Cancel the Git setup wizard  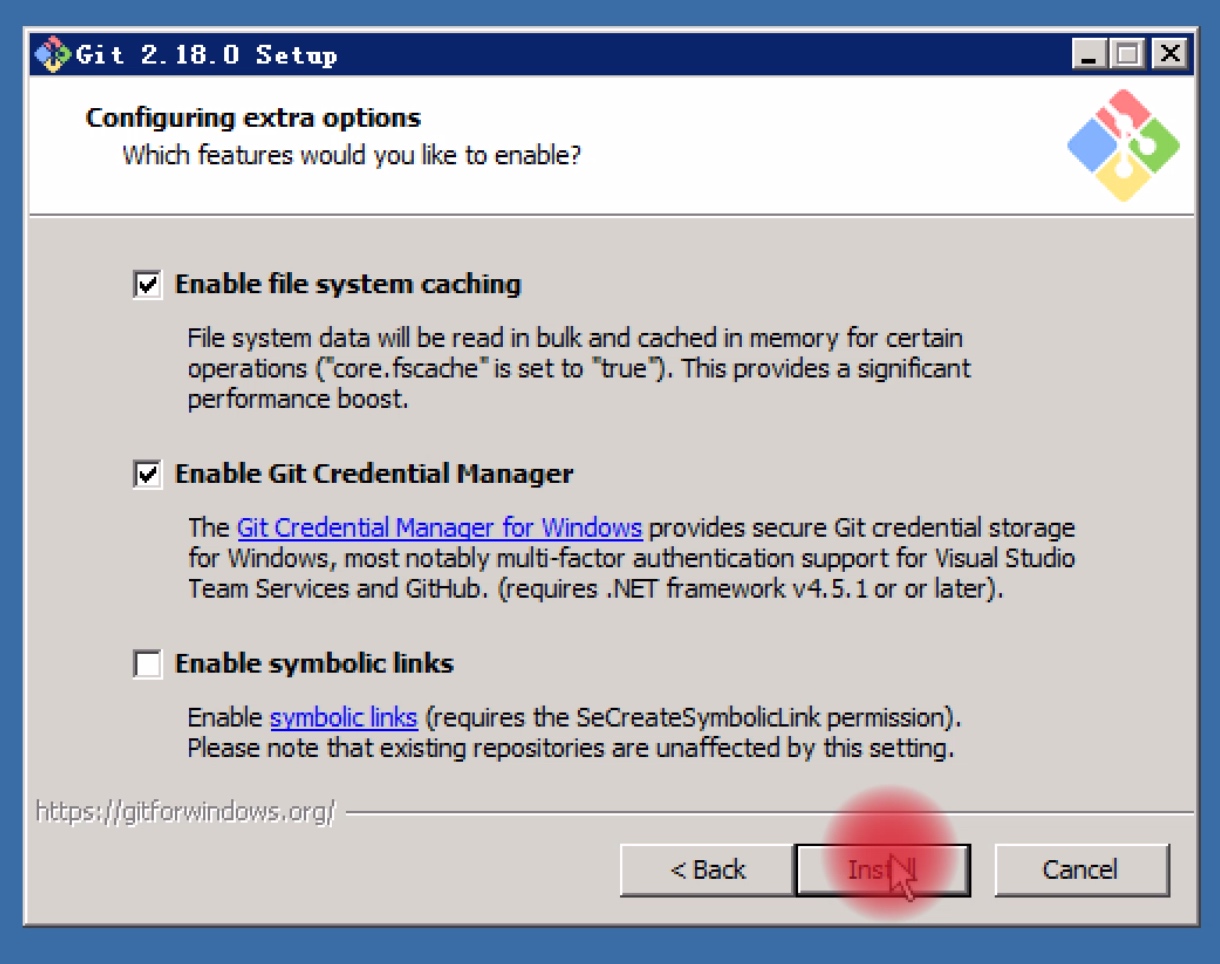(x=1081, y=870)
